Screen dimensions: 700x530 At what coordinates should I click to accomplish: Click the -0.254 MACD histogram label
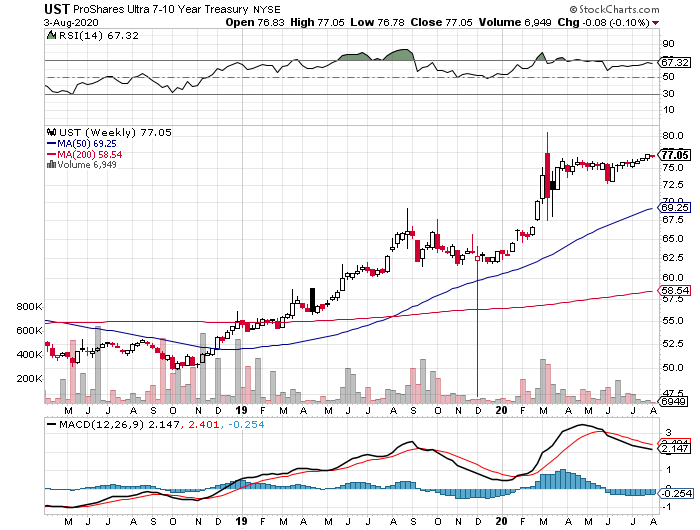pos(676,493)
